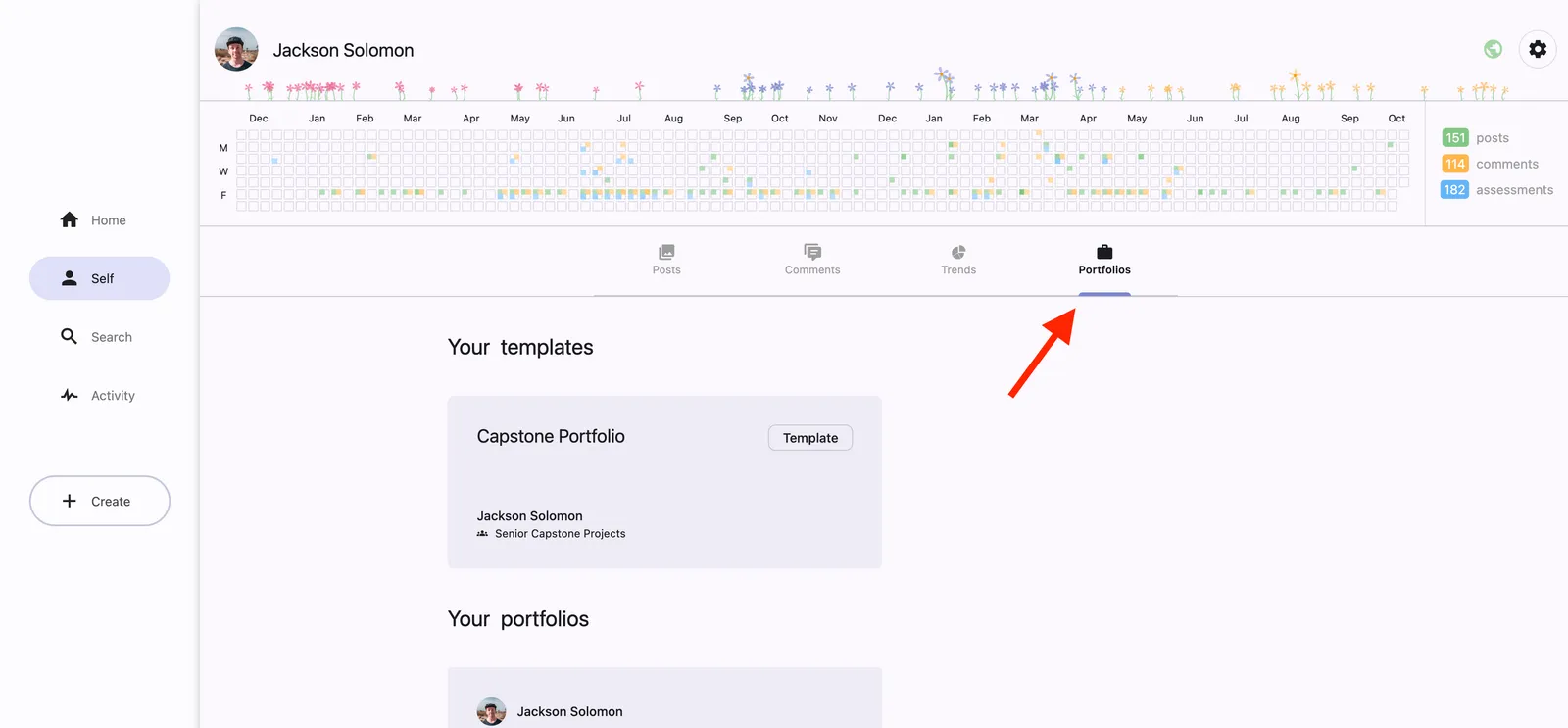Click the Comments speech bubble icon
The width and height of the screenshot is (1568, 728).
[812, 252]
